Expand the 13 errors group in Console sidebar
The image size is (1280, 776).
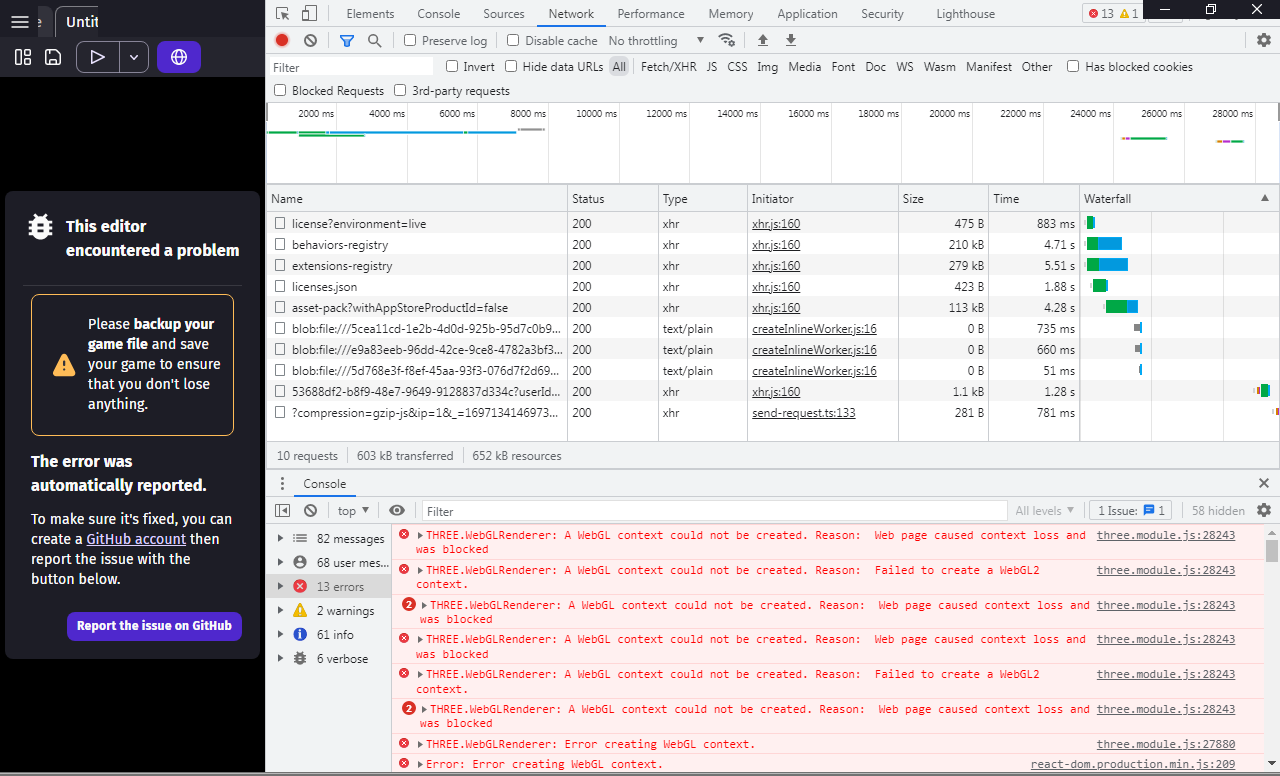pos(281,587)
